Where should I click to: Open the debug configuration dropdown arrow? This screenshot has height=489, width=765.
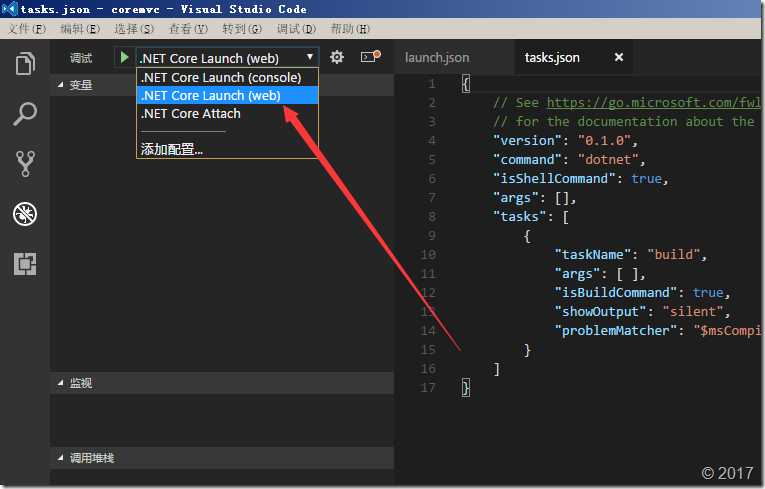pyautogui.click(x=310, y=58)
